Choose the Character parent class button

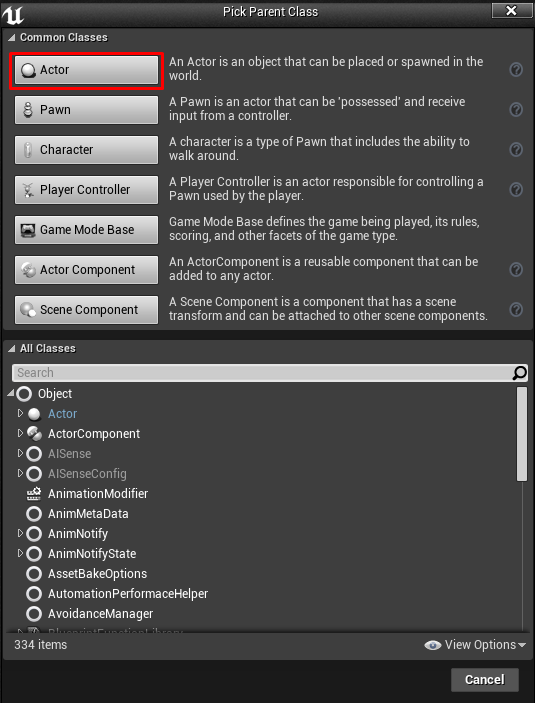[86, 150]
